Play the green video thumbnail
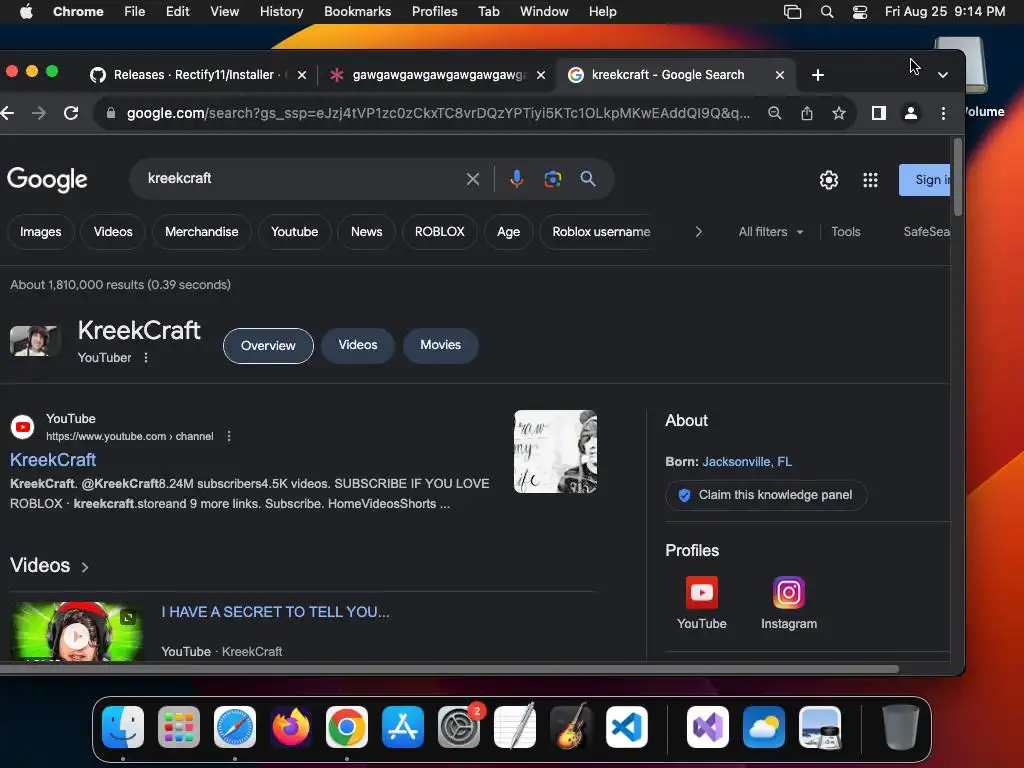Image resolution: width=1024 pixels, height=768 pixels. click(x=77, y=632)
